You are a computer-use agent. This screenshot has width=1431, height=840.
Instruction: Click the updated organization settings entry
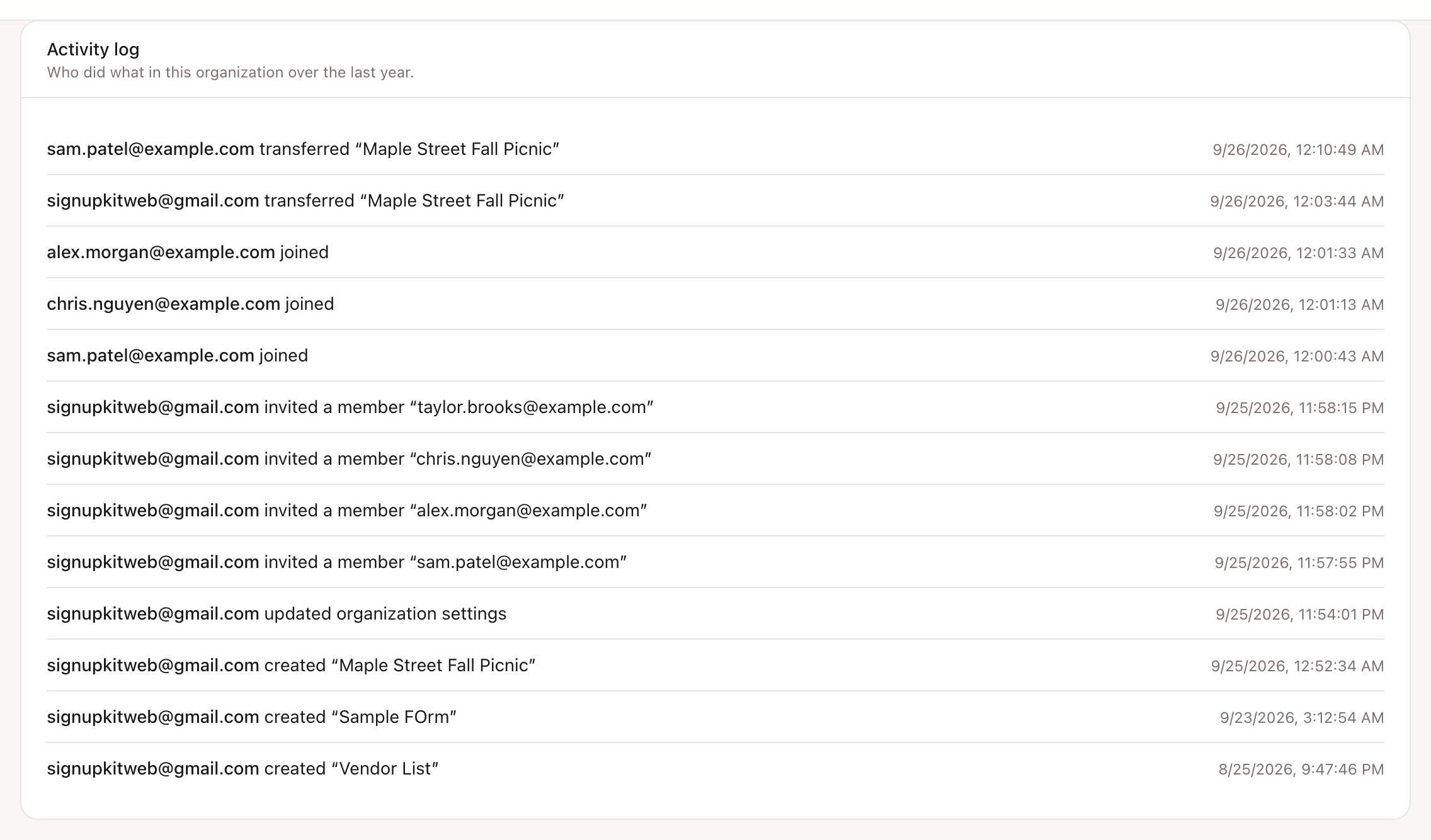coord(715,614)
